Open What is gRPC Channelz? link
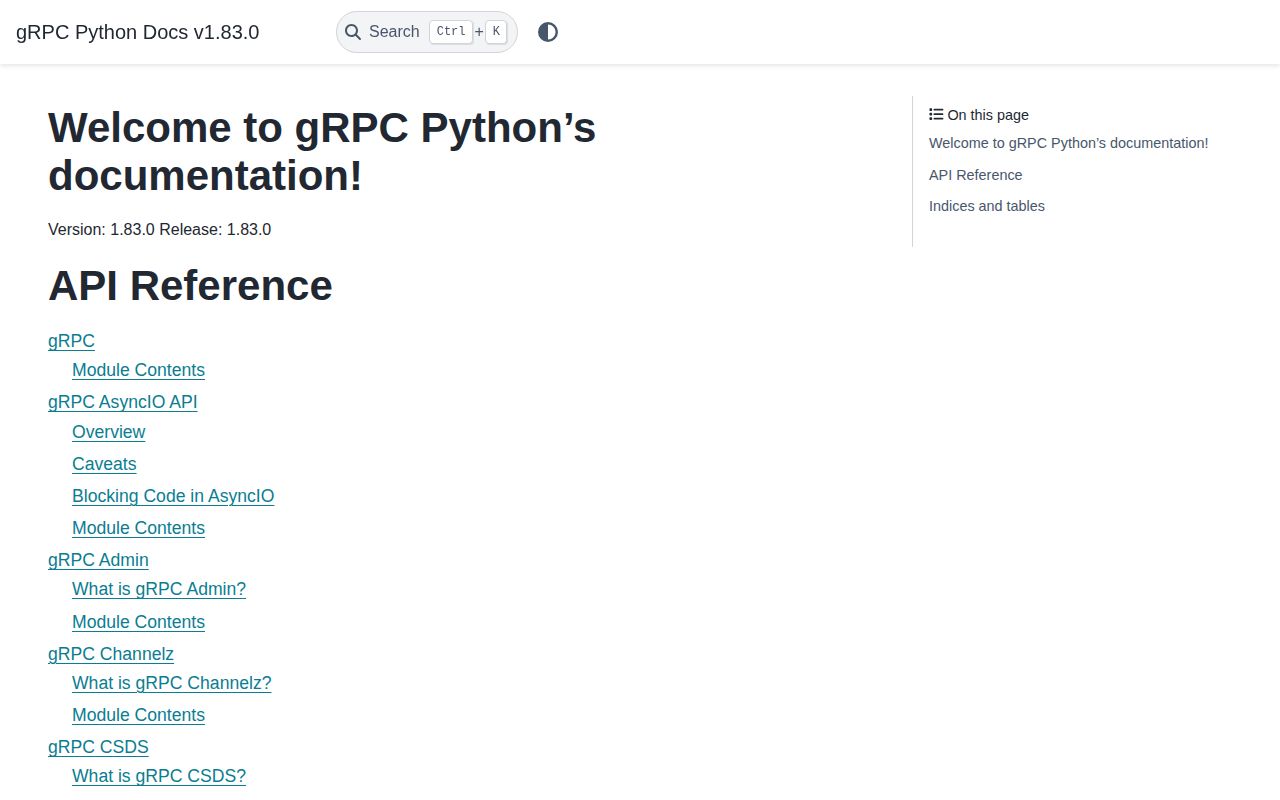Viewport: 1280px width, 800px height. click(x=172, y=683)
